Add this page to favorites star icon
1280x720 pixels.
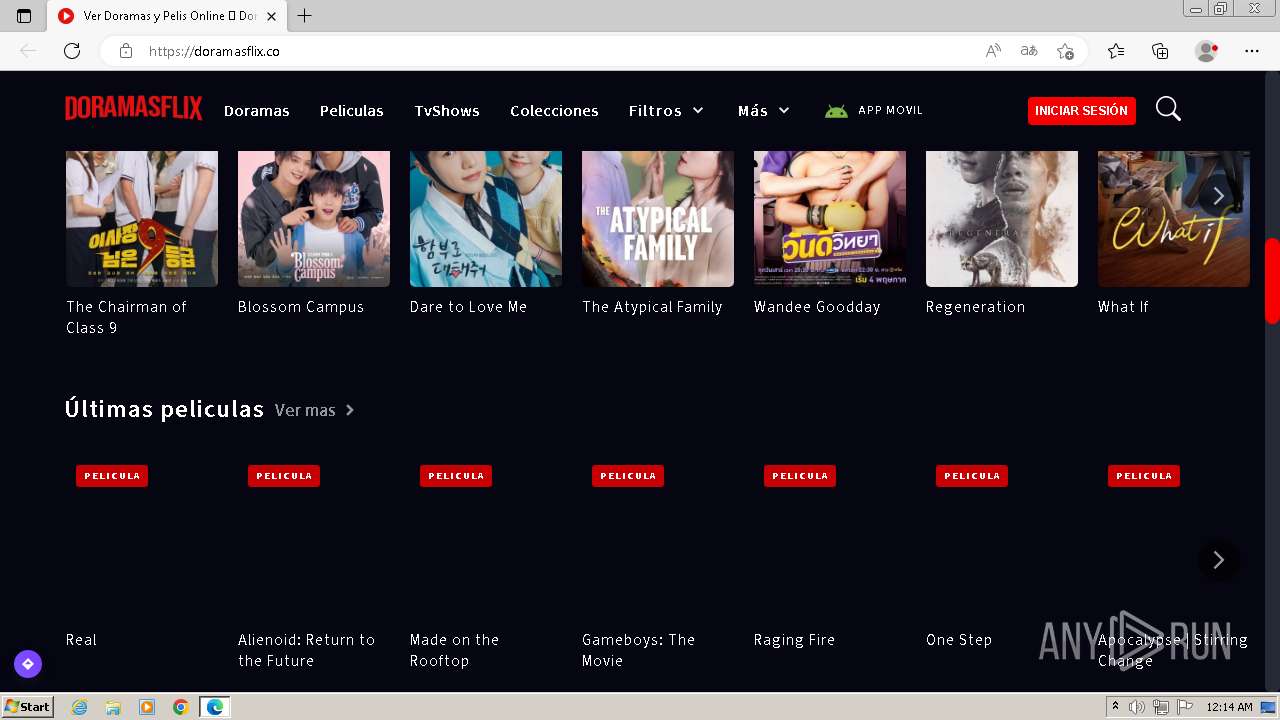coord(1065,51)
